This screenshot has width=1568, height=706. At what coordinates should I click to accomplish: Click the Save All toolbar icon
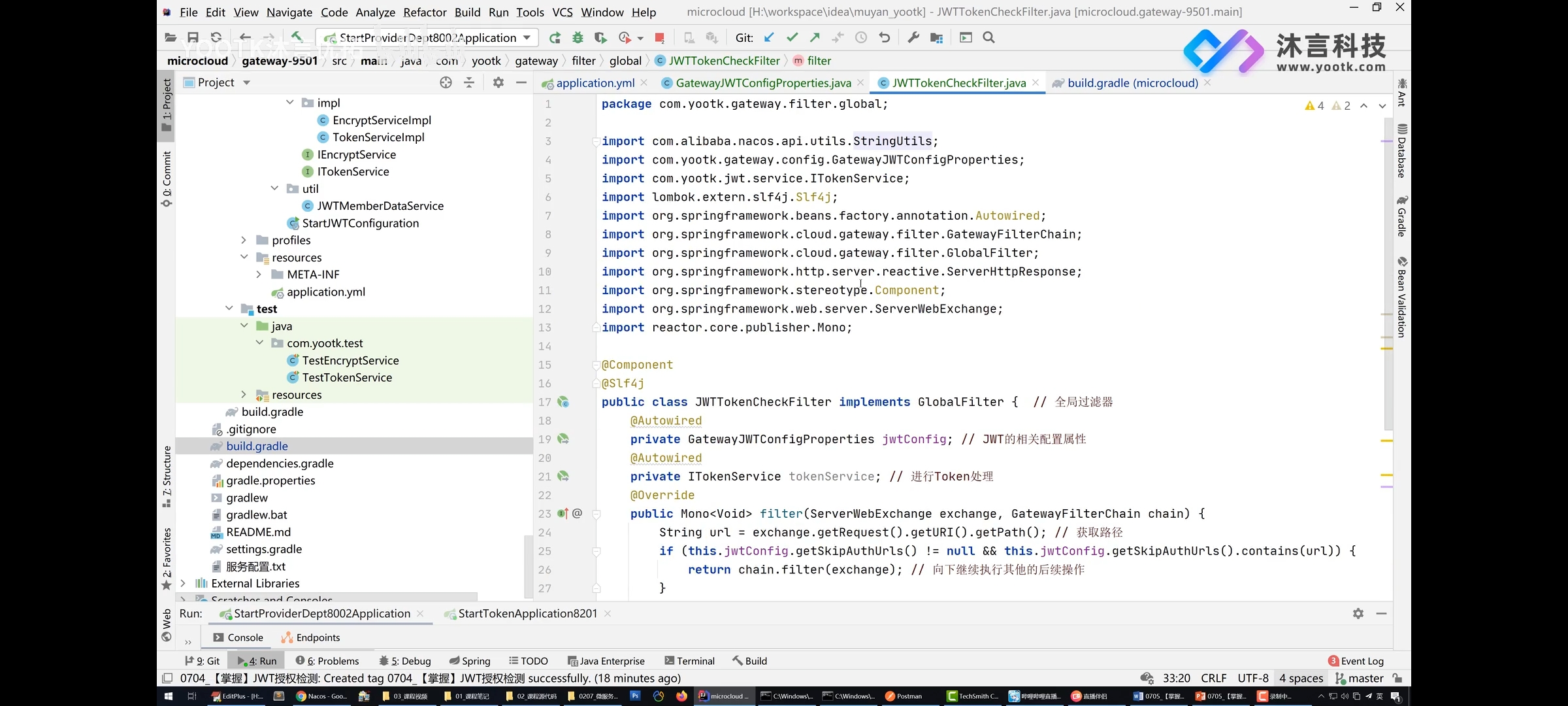193,38
